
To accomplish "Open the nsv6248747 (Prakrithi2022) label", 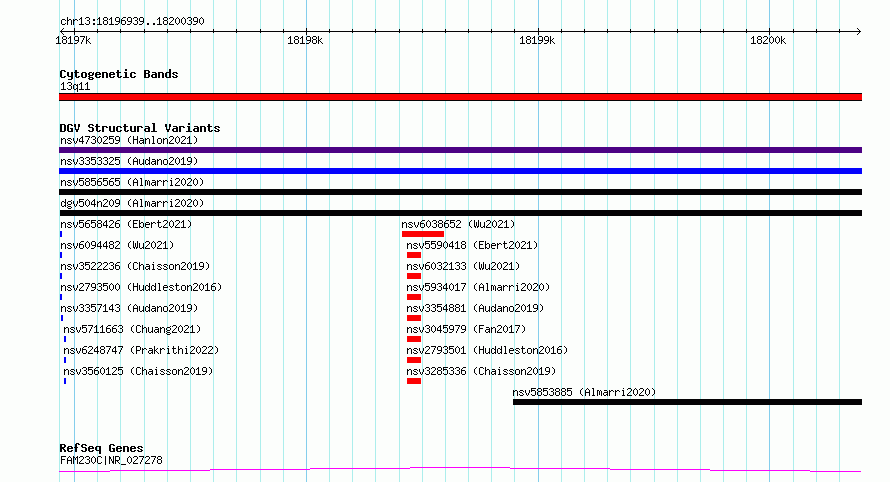I will [141, 350].
